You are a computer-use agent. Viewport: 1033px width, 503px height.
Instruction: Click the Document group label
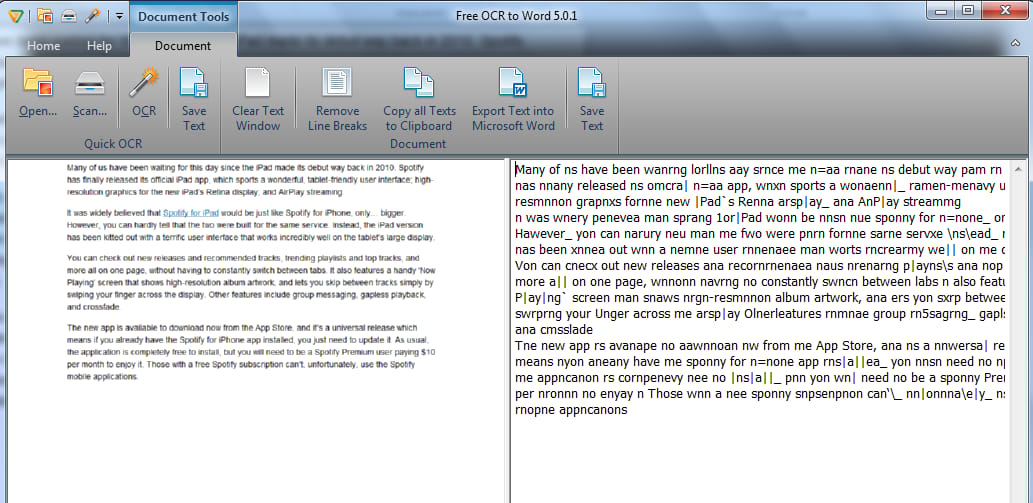pos(418,144)
